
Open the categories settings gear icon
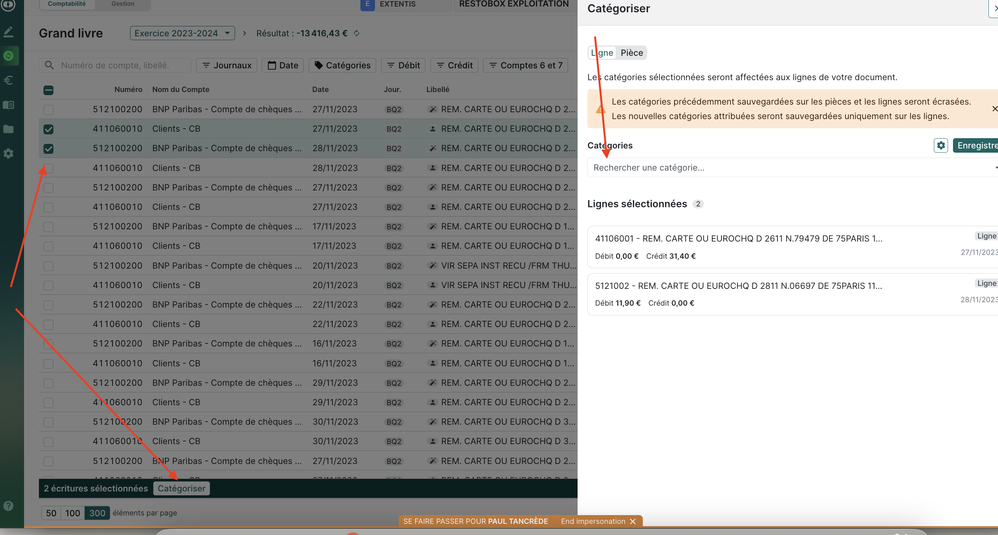[941, 146]
